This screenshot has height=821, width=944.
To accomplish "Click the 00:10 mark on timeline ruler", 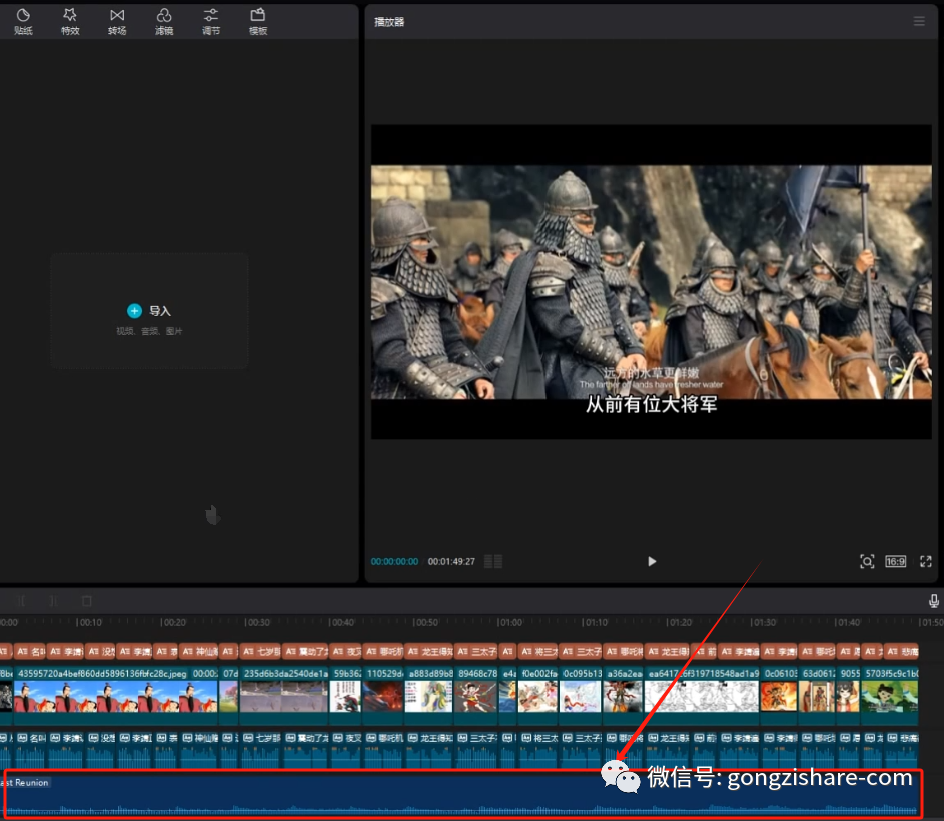I will pyautogui.click(x=90, y=622).
